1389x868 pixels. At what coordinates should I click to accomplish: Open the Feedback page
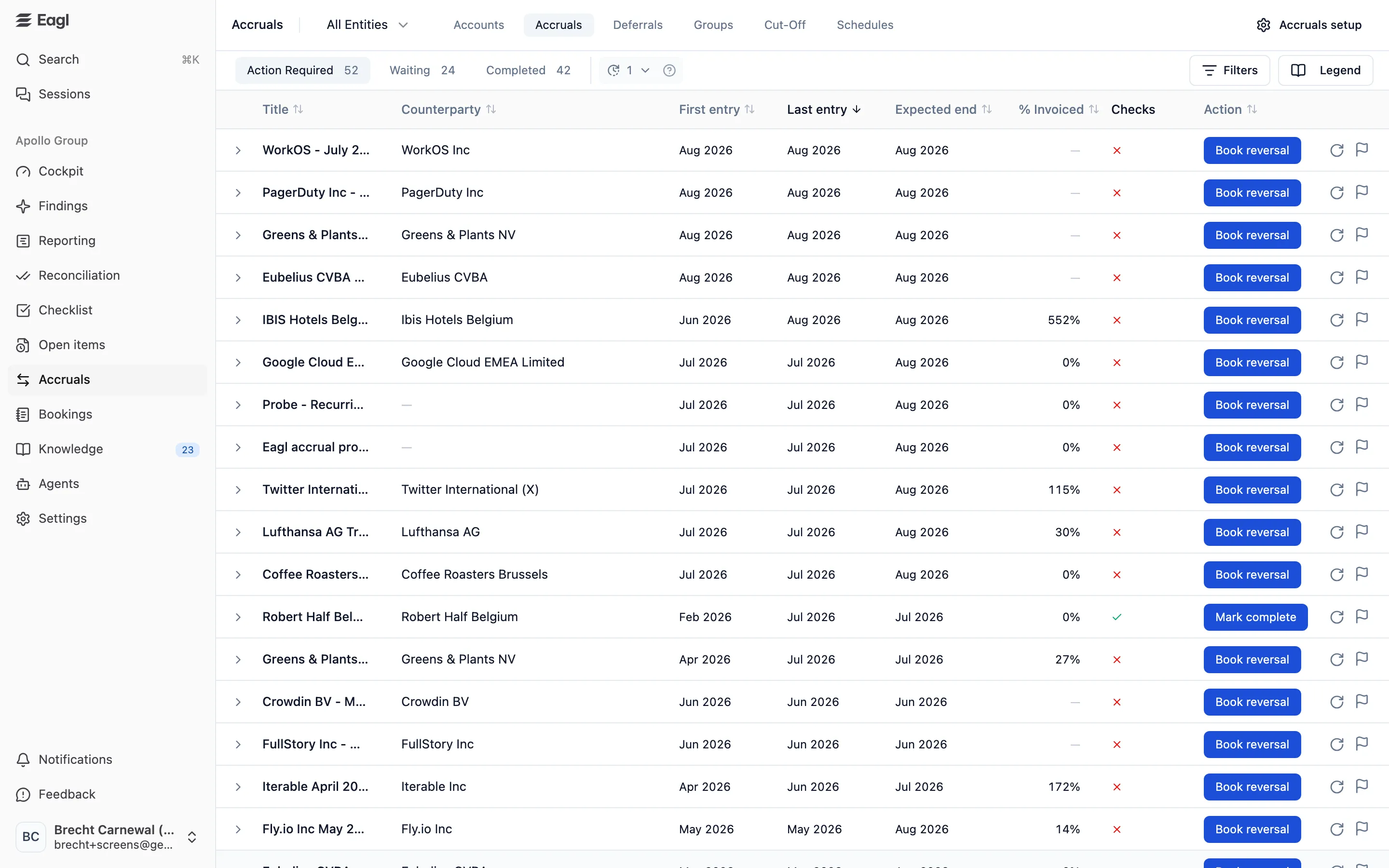tap(108, 795)
